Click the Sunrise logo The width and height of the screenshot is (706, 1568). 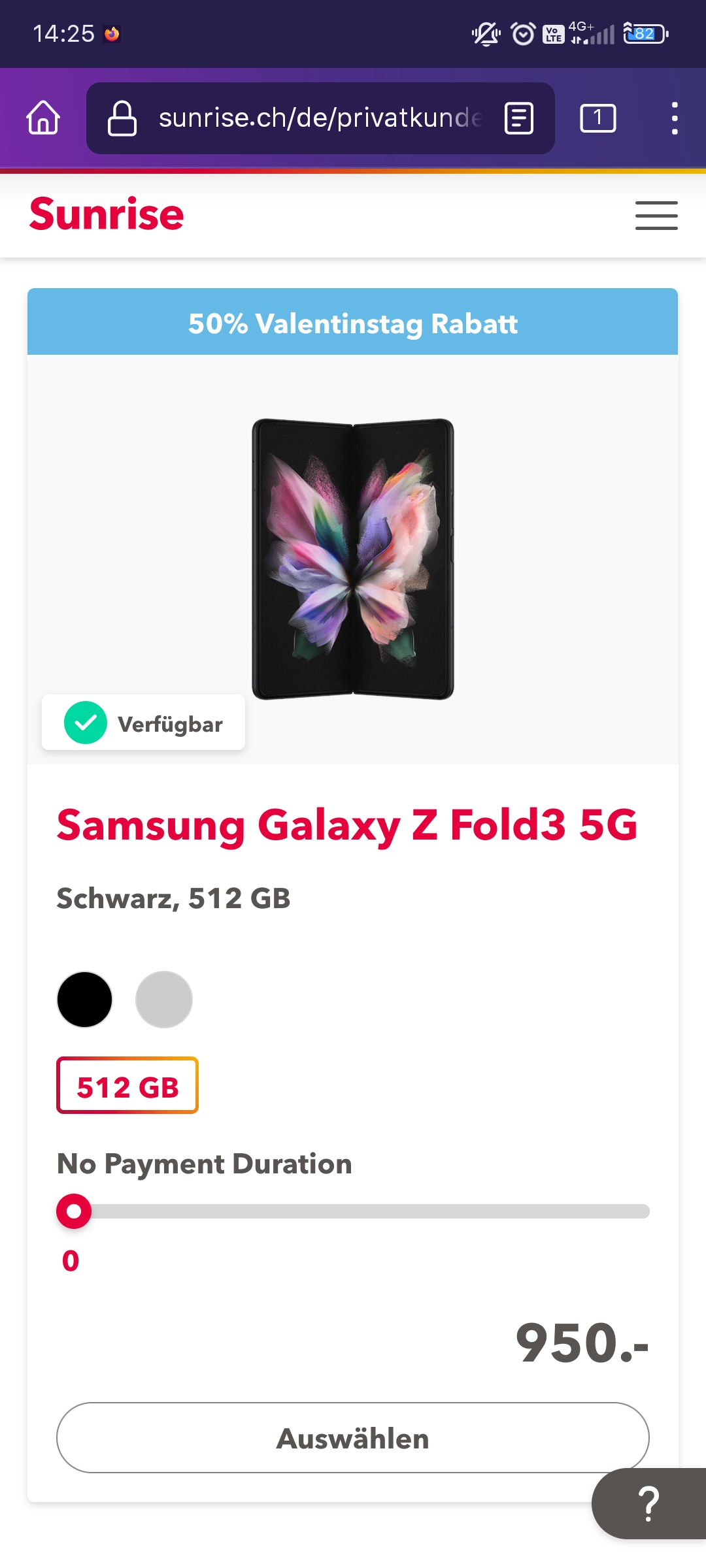click(x=107, y=214)
